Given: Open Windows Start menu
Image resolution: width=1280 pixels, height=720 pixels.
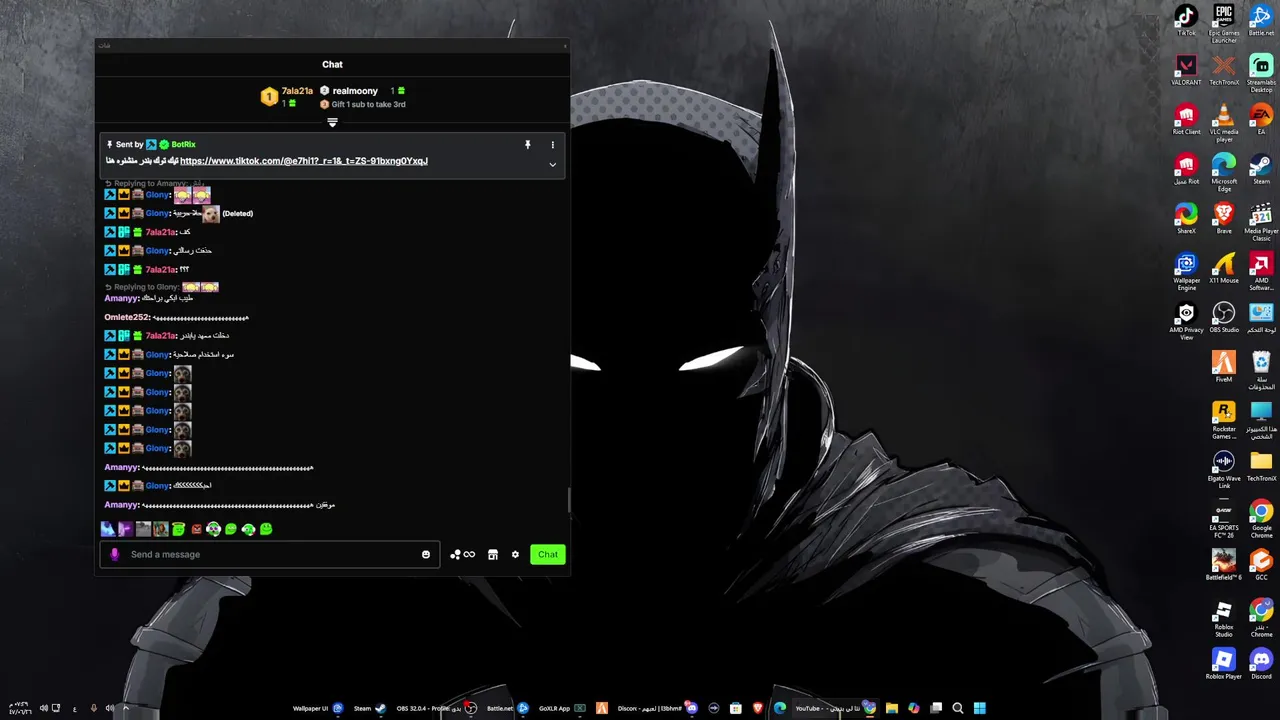Looking at the screenshot, I should point(980,708).
